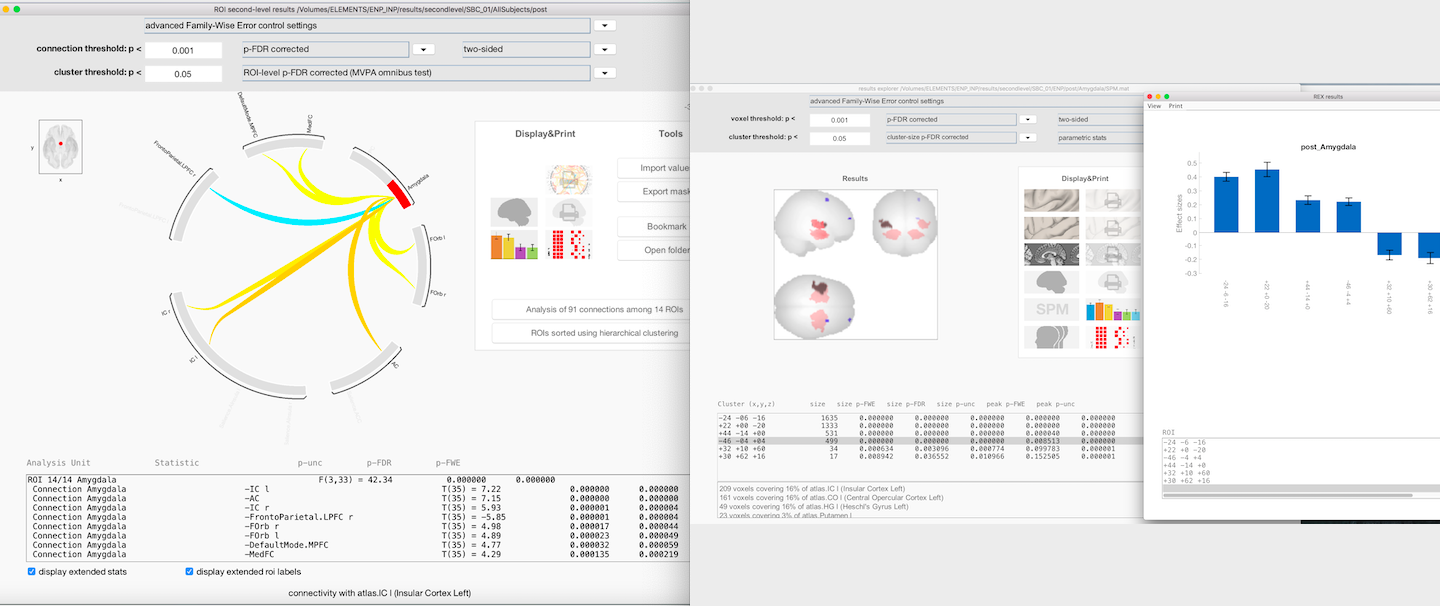Viewport: 1440px width, 606px height.
Task: Open the ROI-level cluster threshold dropdown arrow
Action: pyautogui.click(x=604, y=73)
